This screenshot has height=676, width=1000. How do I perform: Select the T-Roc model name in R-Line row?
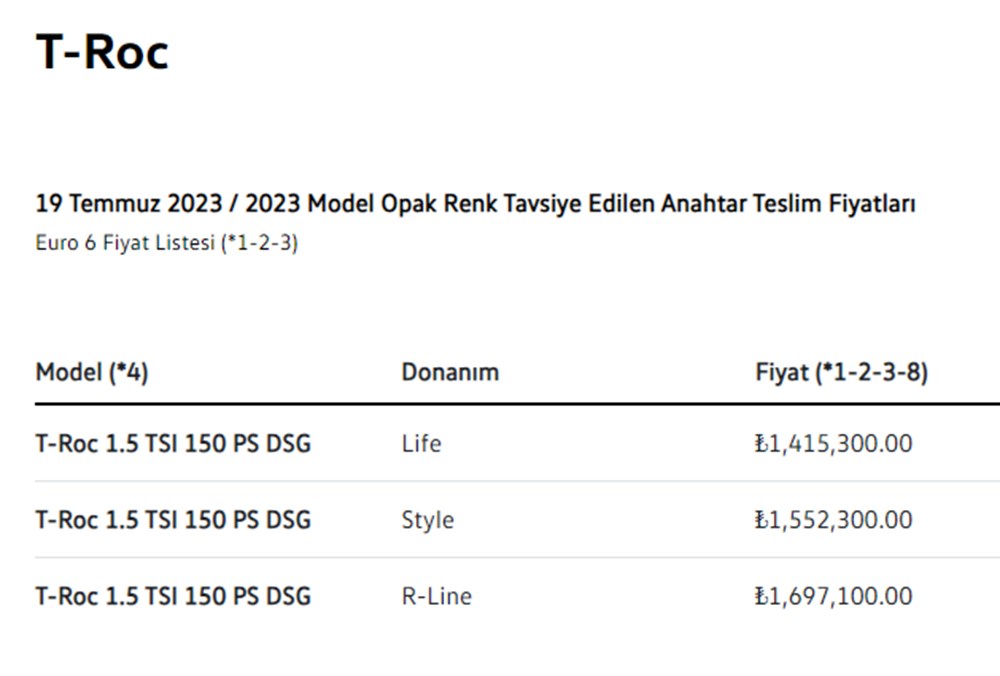click(173, 597)
